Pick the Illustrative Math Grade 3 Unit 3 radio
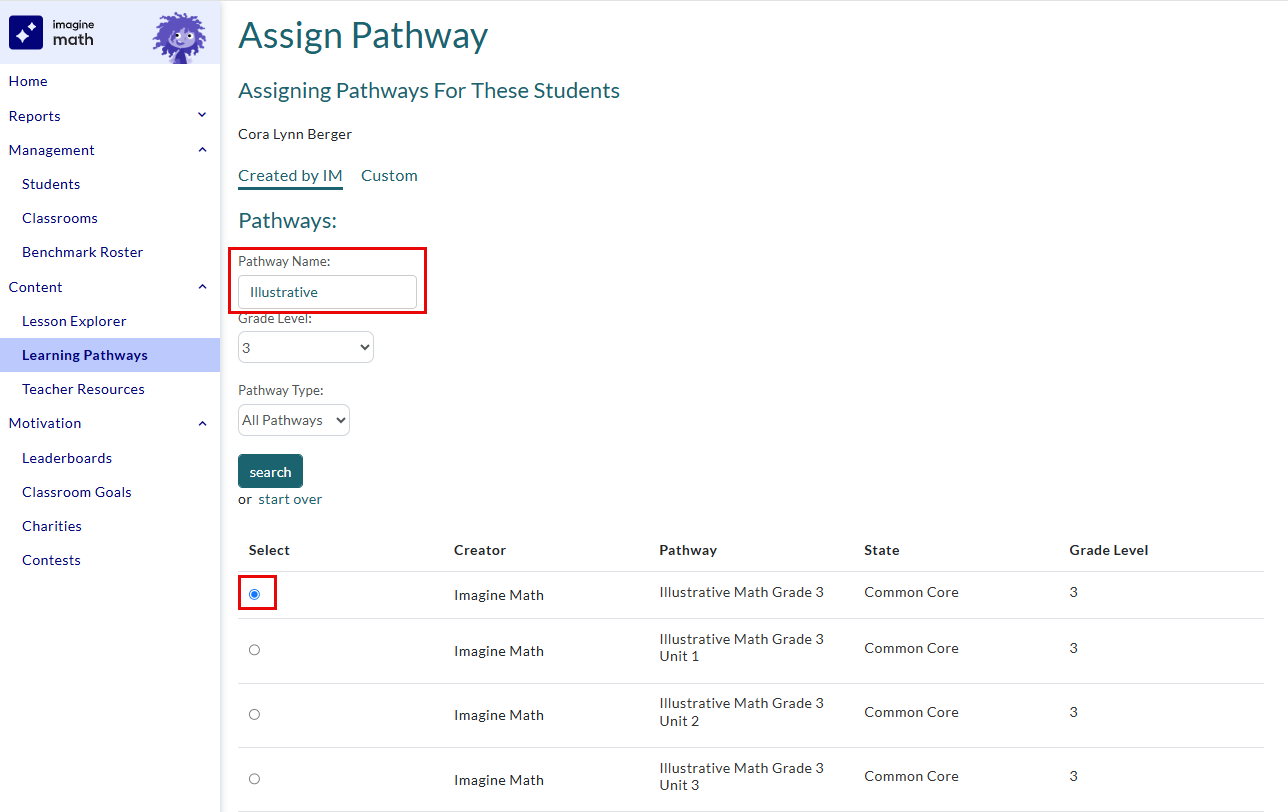Image resolution: width=1288 pixels, height=812 pixels. coord(254,779)
